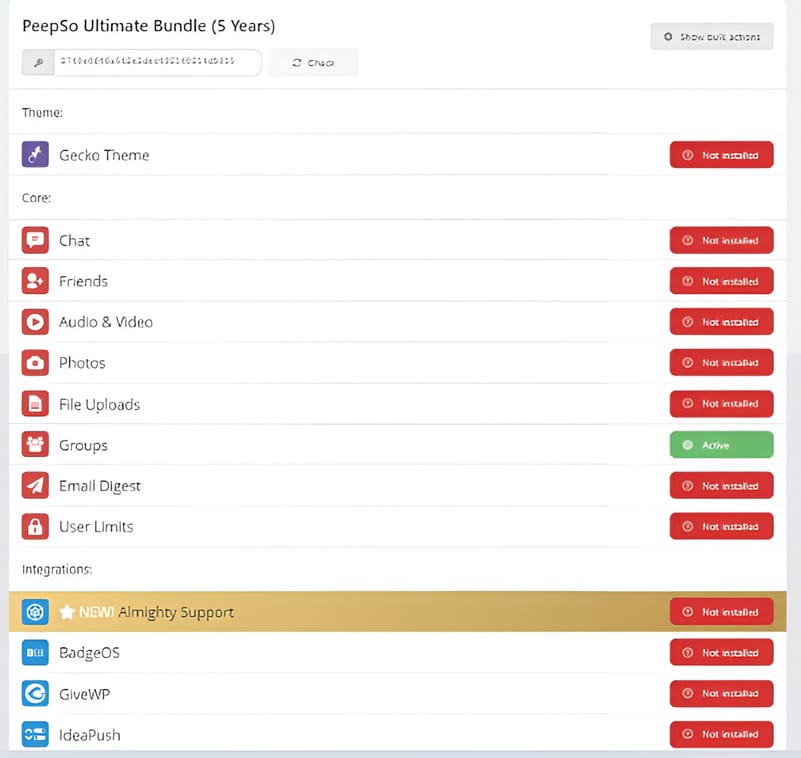Click the Photos camera icon

pyautogui.click(x=35, y=363)
